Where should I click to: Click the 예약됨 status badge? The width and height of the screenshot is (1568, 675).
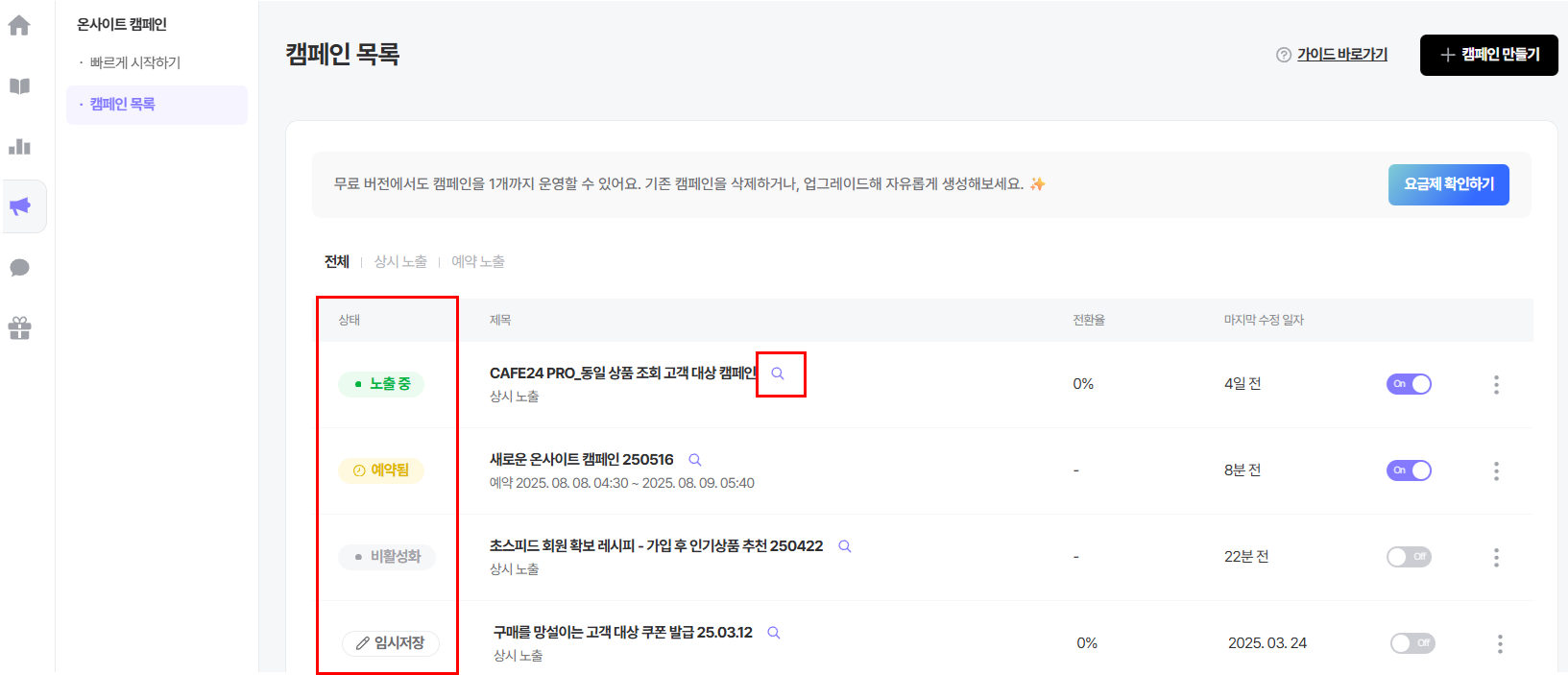381,470
